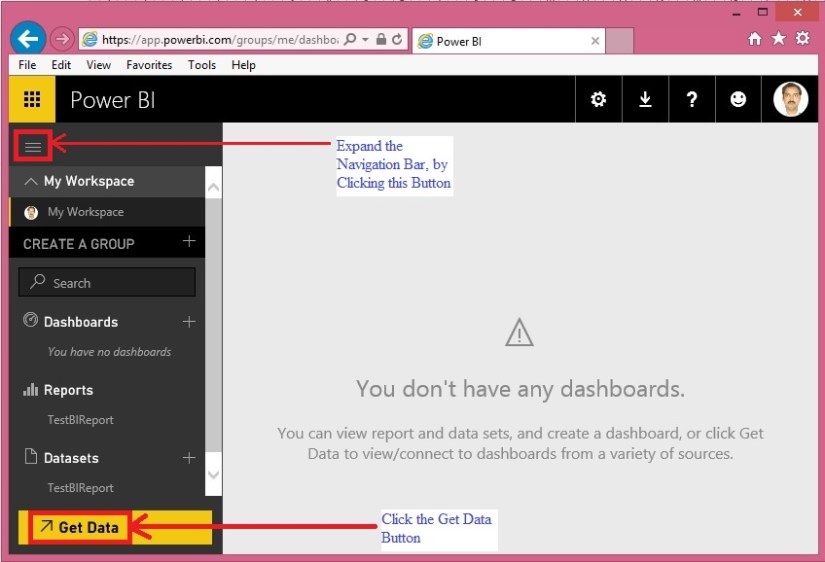The image size is (825, 562).
Task: Open the TestBIReport report
Action: 81,420
